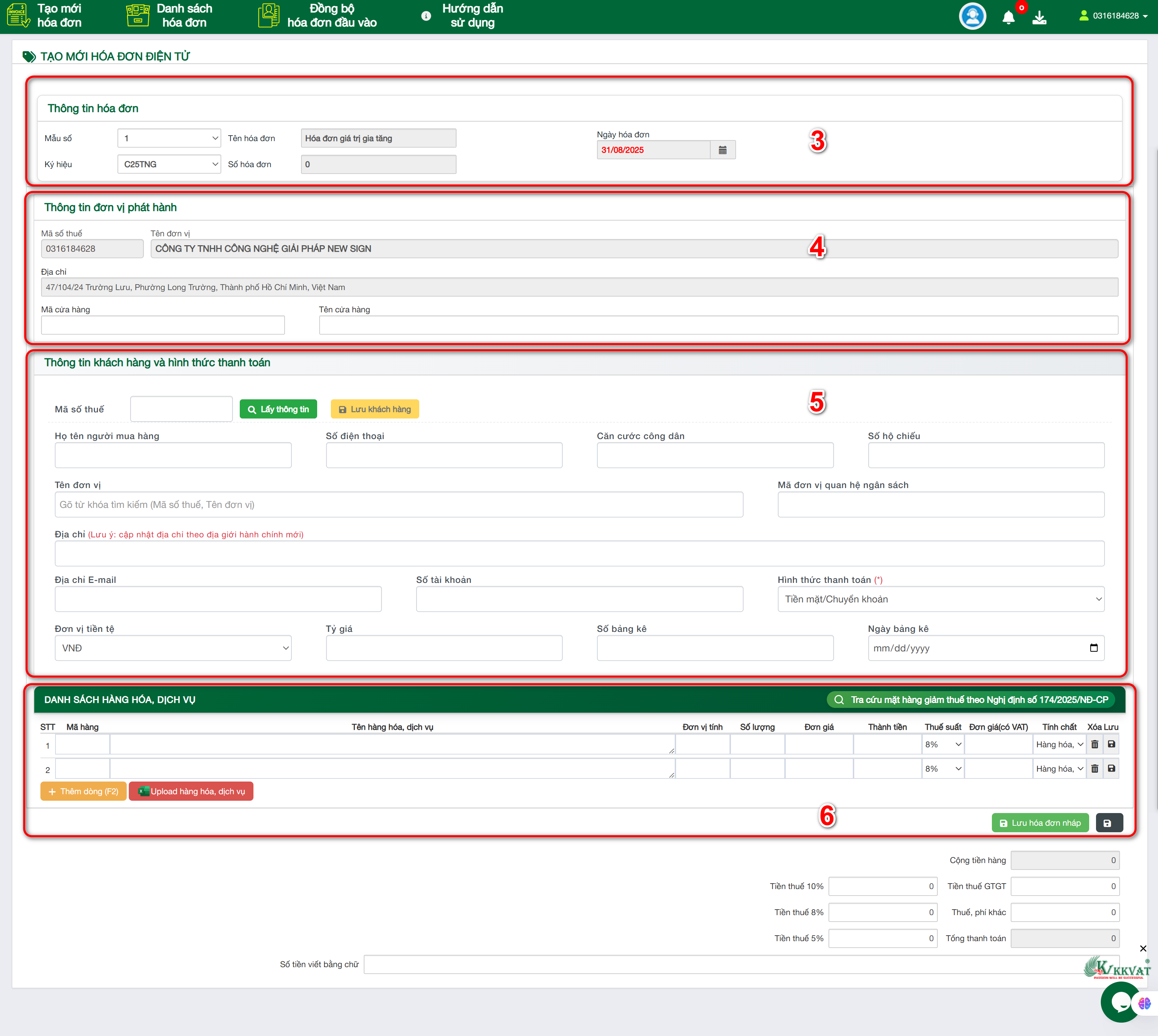Save row 2 with floppy disk icon
The width and height of the screenshot is (1158, 1036).
1111,769
